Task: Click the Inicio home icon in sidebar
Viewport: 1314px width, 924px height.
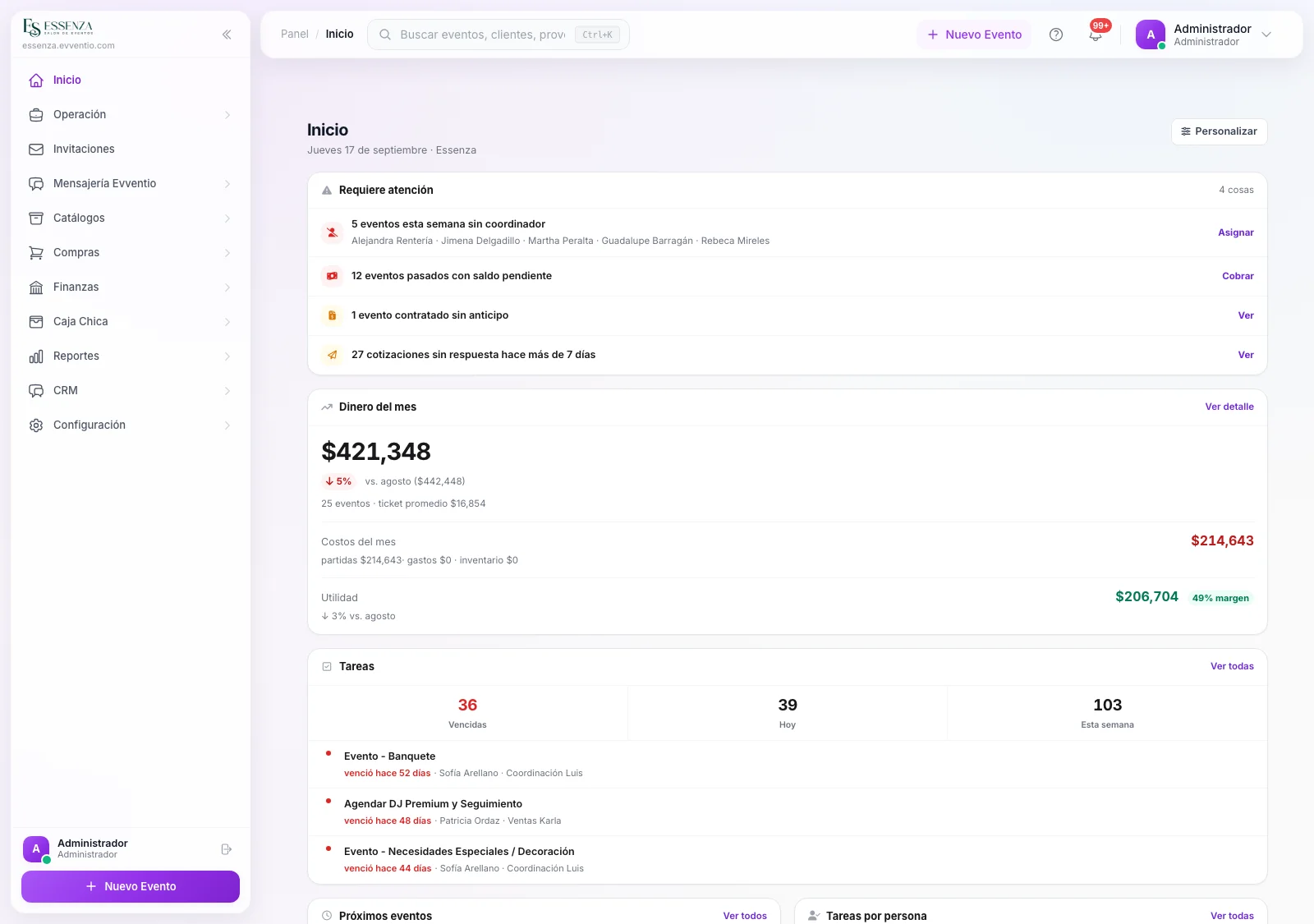Action: click(36, 80)
